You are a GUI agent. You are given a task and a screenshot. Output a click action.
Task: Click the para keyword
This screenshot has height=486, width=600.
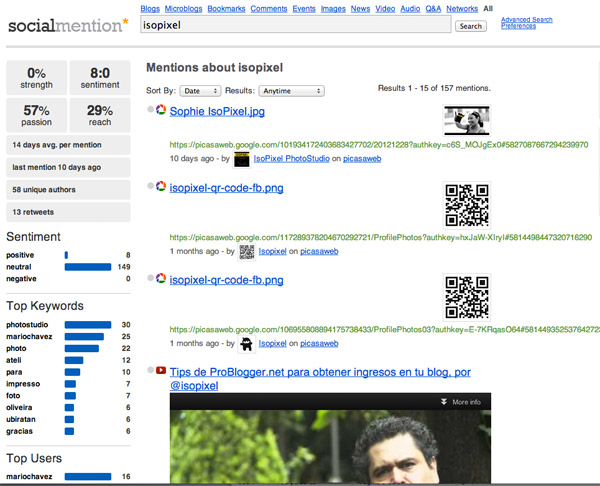pyautogui.click(x=14, y=372)
